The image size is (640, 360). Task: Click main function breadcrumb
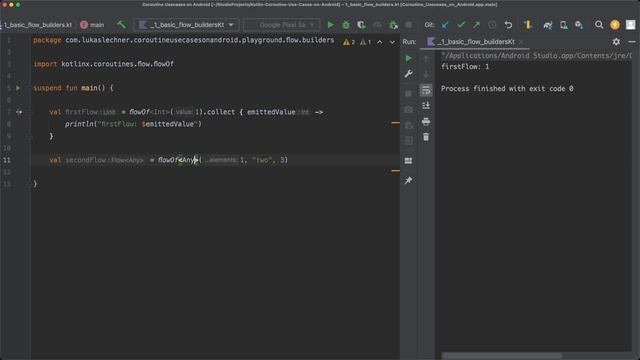(93, 24)
